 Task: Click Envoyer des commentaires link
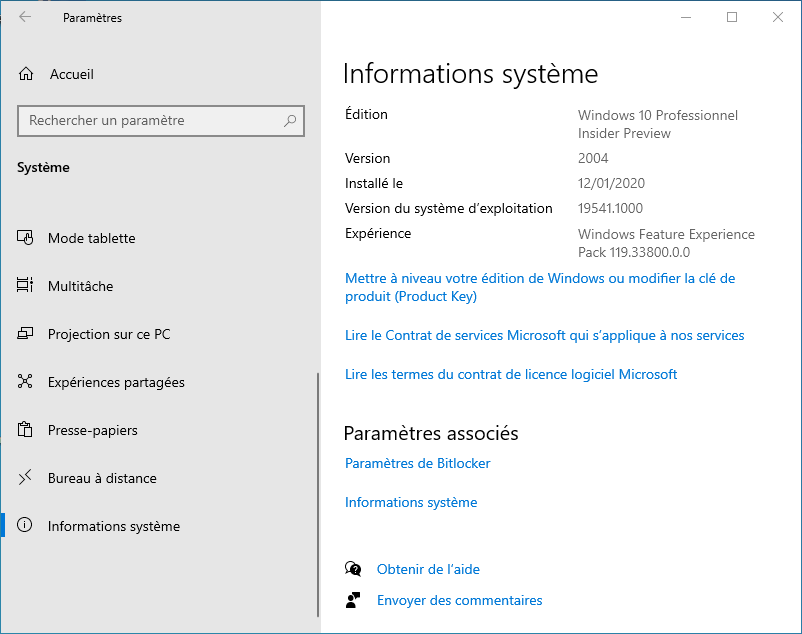459,600
